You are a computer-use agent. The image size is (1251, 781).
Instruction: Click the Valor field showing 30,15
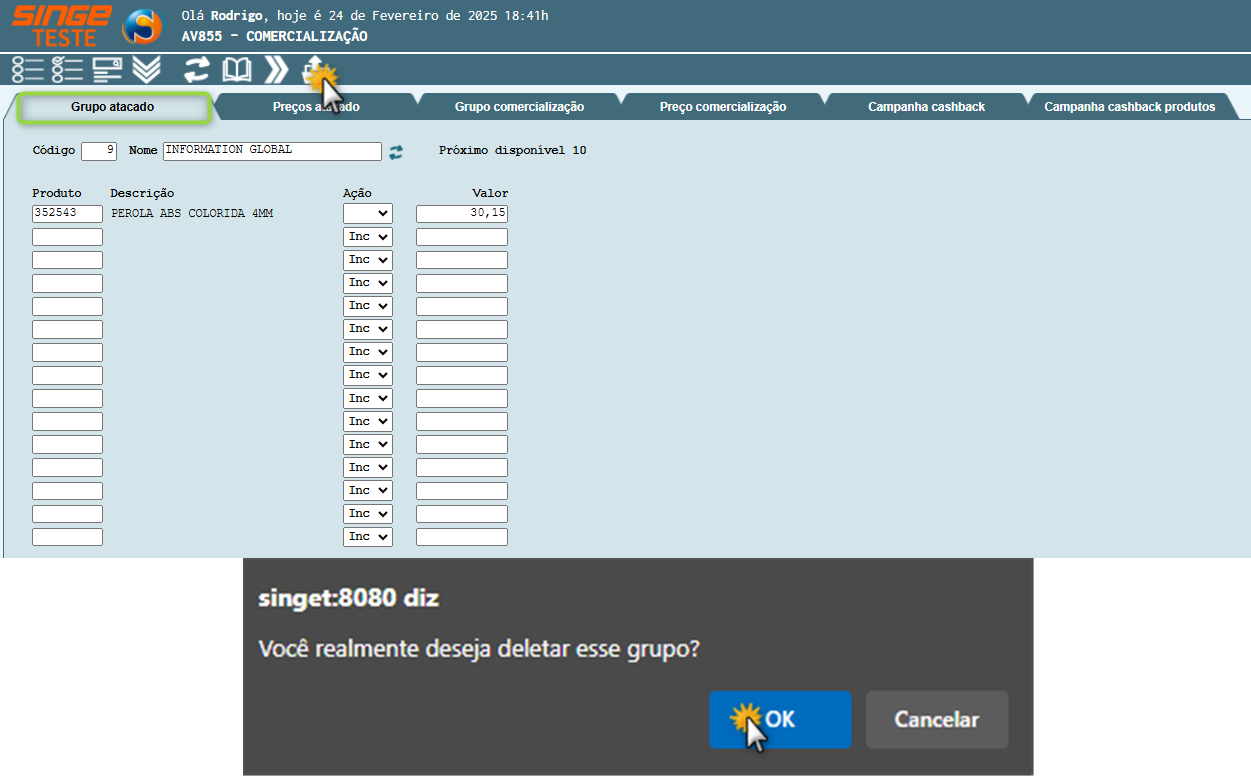click(461, 213)
